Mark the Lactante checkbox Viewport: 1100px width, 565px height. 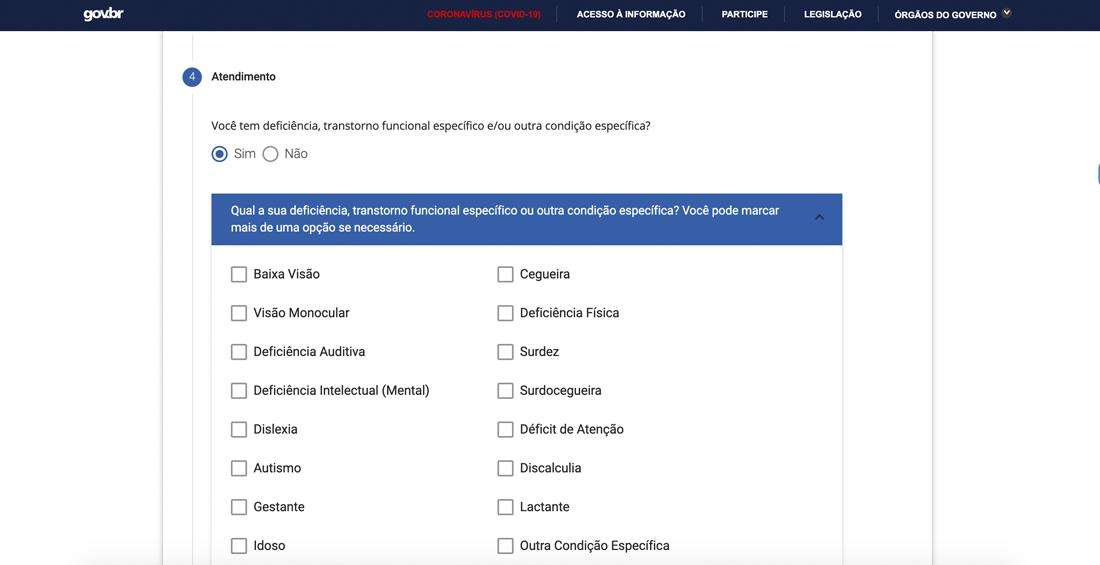(x=505, y=507)
